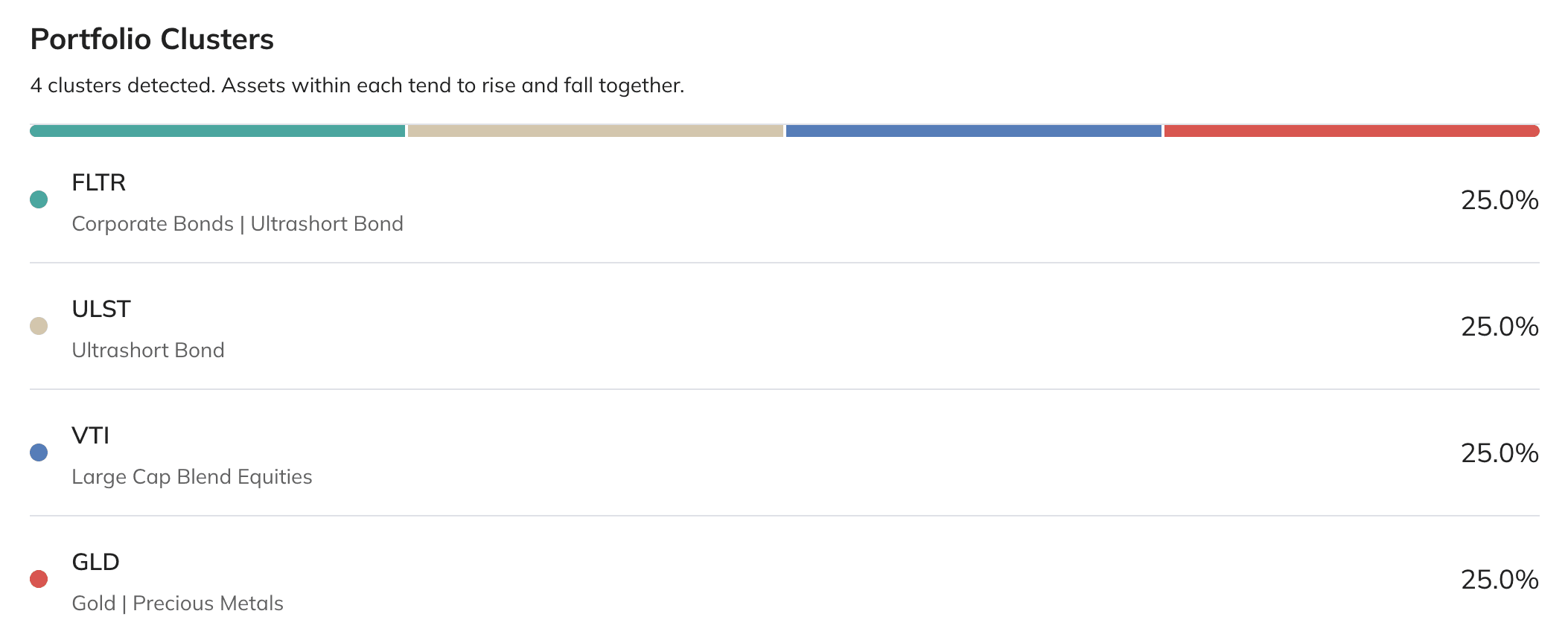Click the red GLD cluster dot
This screenshot has height=640, width=1568.
point(39,579)
